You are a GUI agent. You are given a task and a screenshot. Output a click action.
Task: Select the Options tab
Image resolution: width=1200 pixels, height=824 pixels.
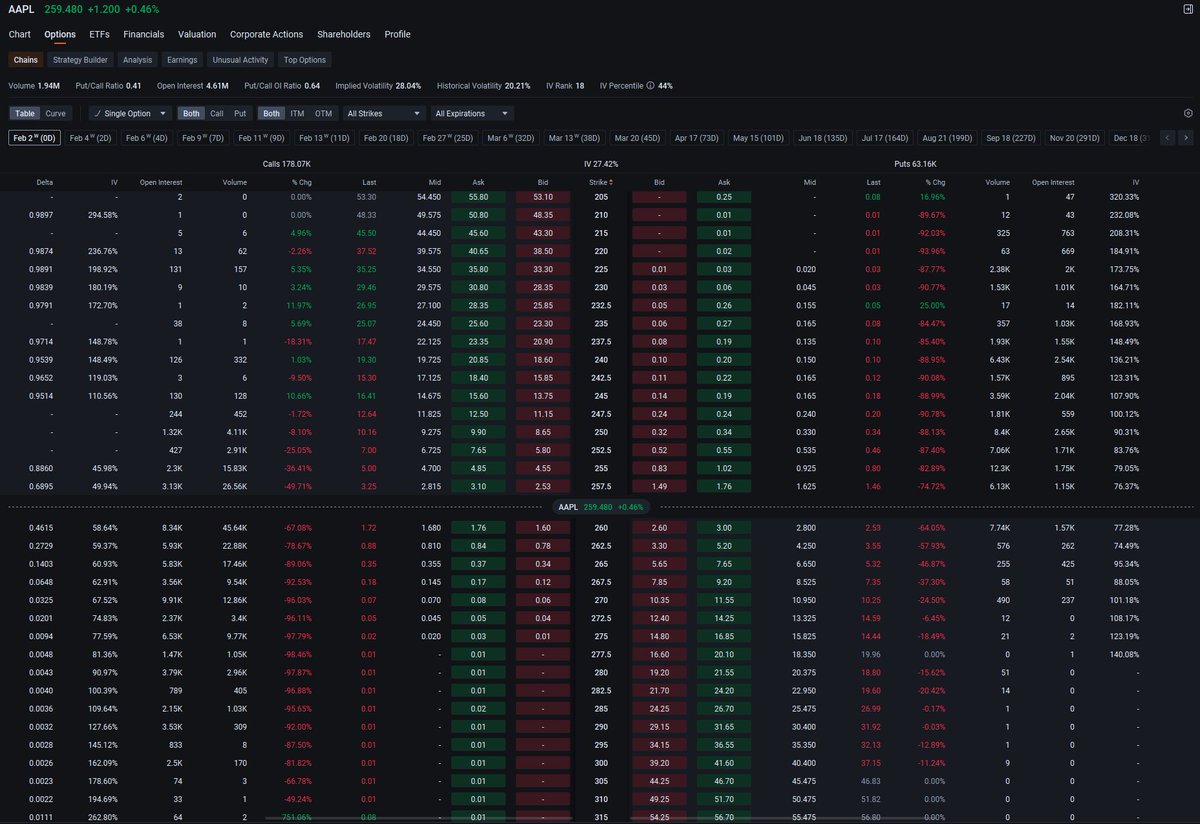[60, 34]
